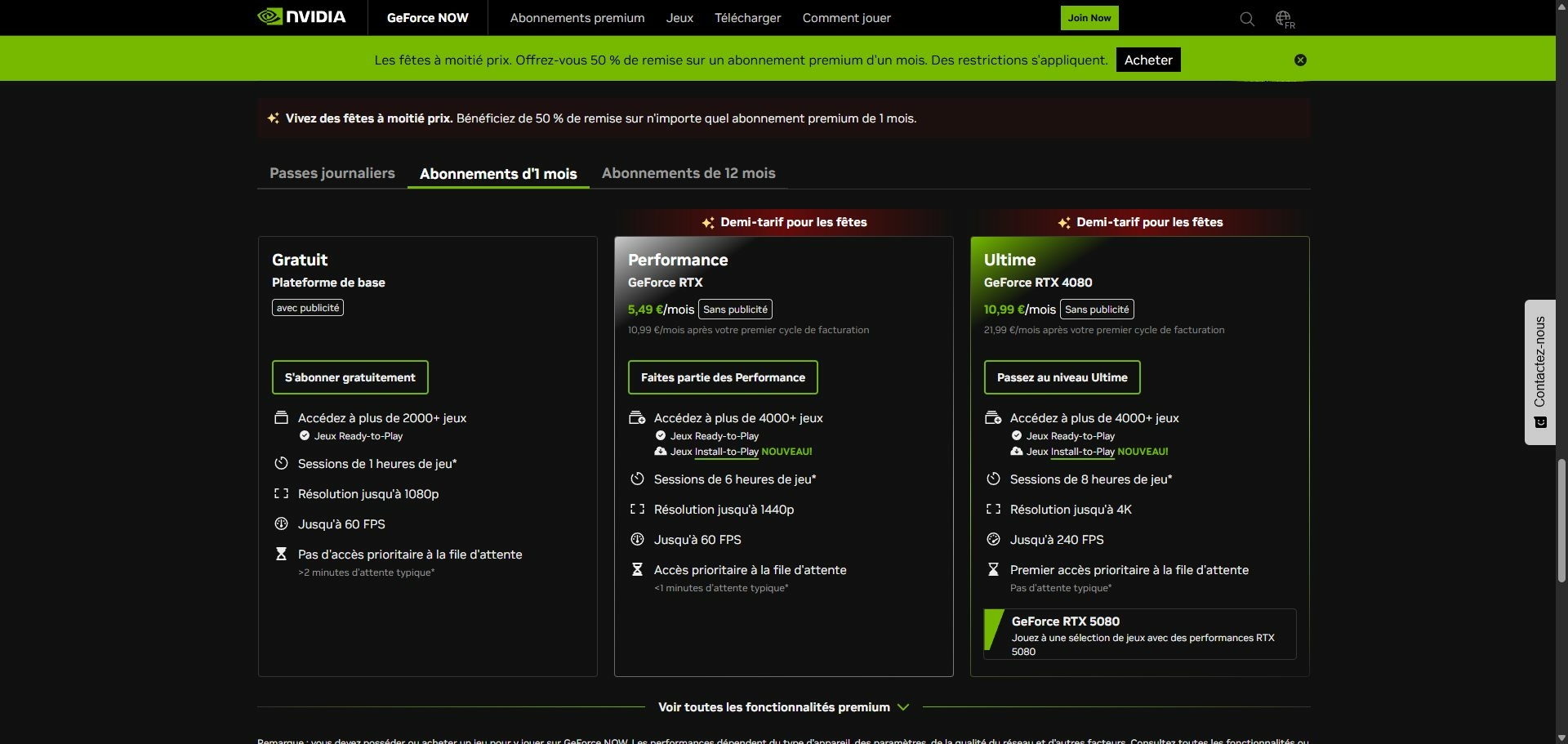Click the 240 FPS speedometer icon in Ultime
1568x744 pixels.
(994, 539)
